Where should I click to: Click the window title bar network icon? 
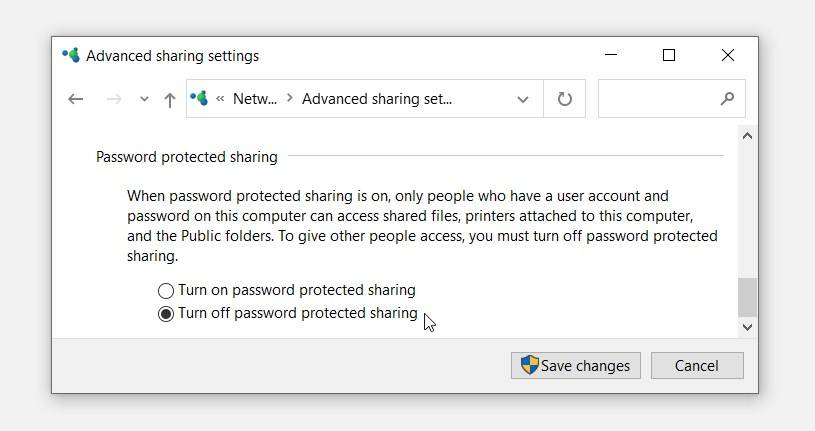pos(71,56)
